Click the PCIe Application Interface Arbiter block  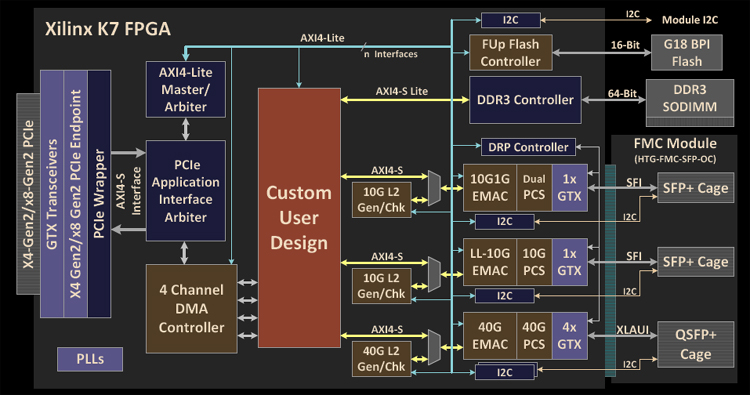[x=186, y=190]
